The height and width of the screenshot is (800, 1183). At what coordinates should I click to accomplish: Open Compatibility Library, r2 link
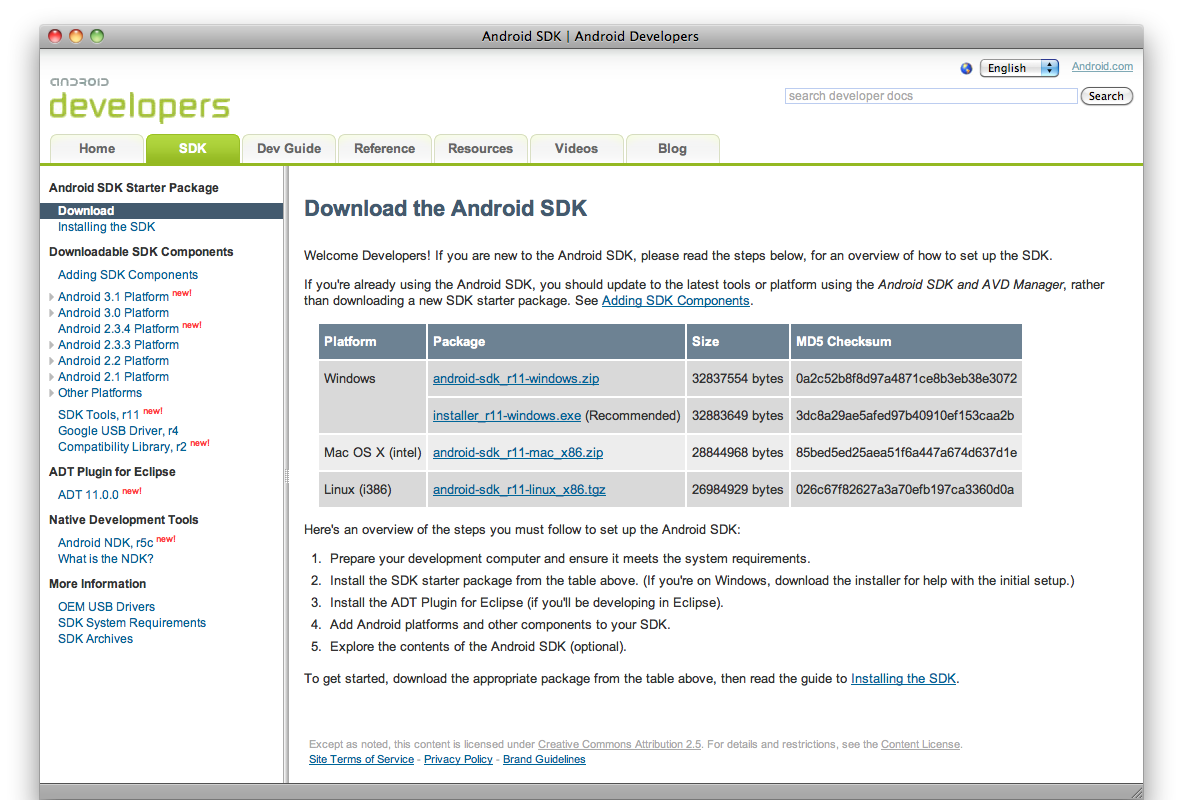(122, 447)
